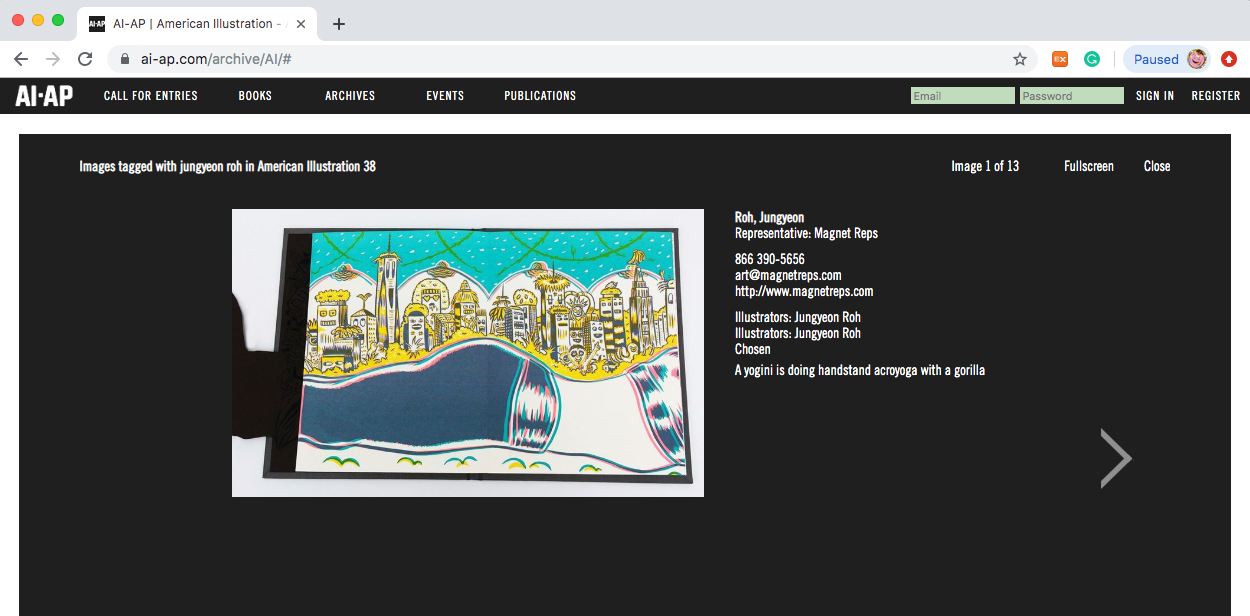Viewport: 1250px width, 616px height.
Task: Open the PUBLICATIONS menu item
Action: pos(540,96)
